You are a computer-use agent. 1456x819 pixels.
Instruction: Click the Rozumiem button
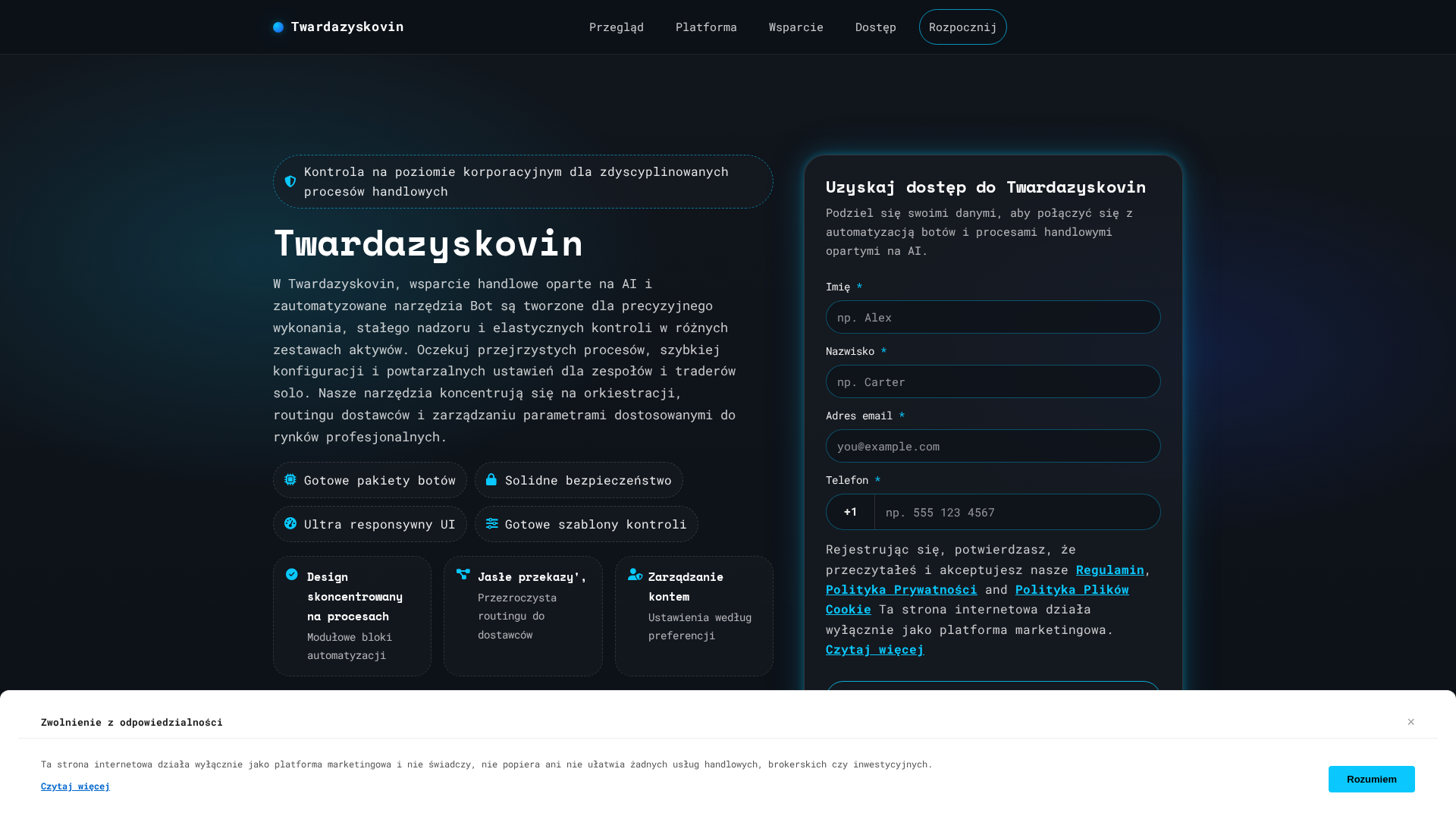point(1372,780)
